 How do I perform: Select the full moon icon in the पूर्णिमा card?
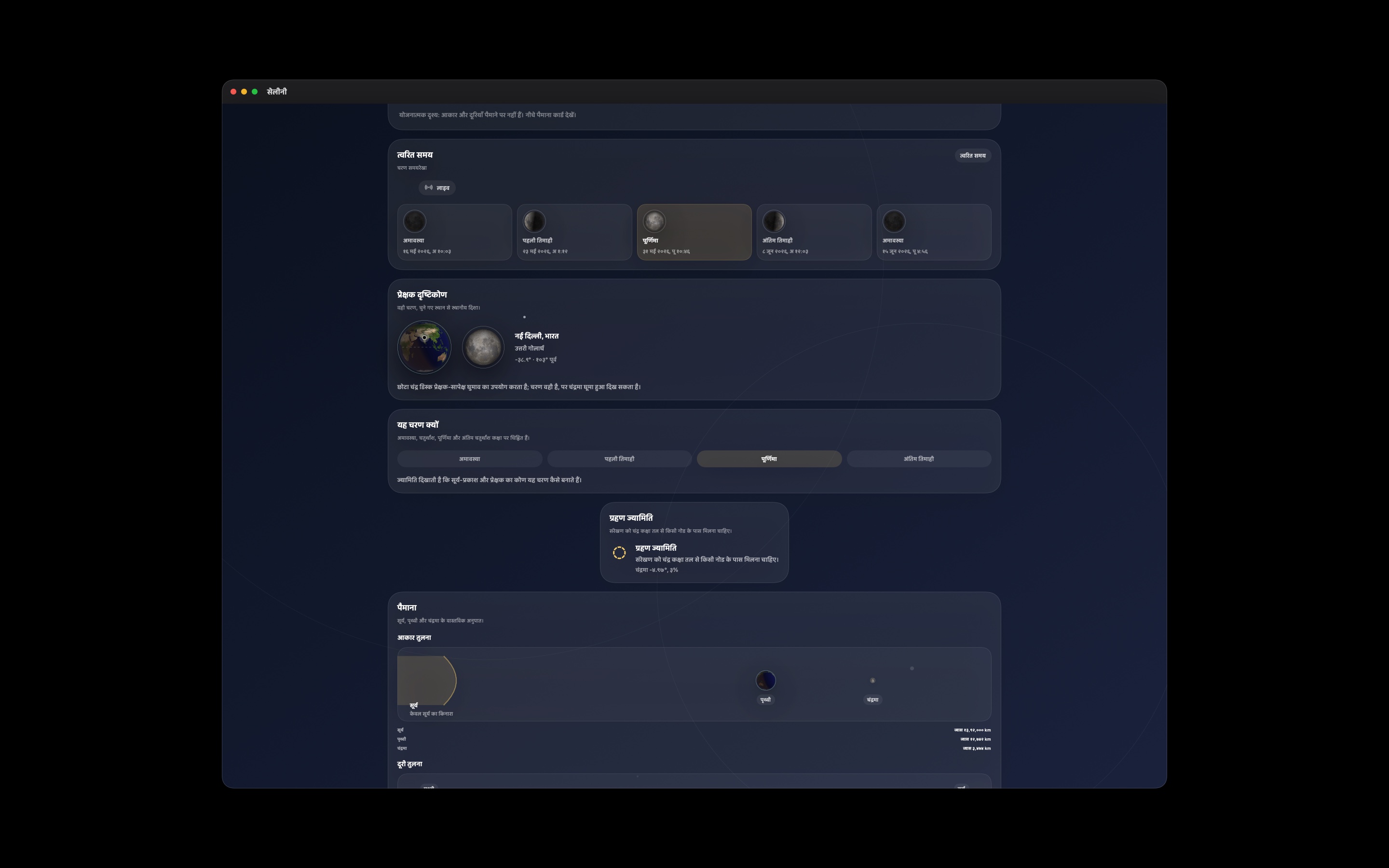(x=654, y=221)
